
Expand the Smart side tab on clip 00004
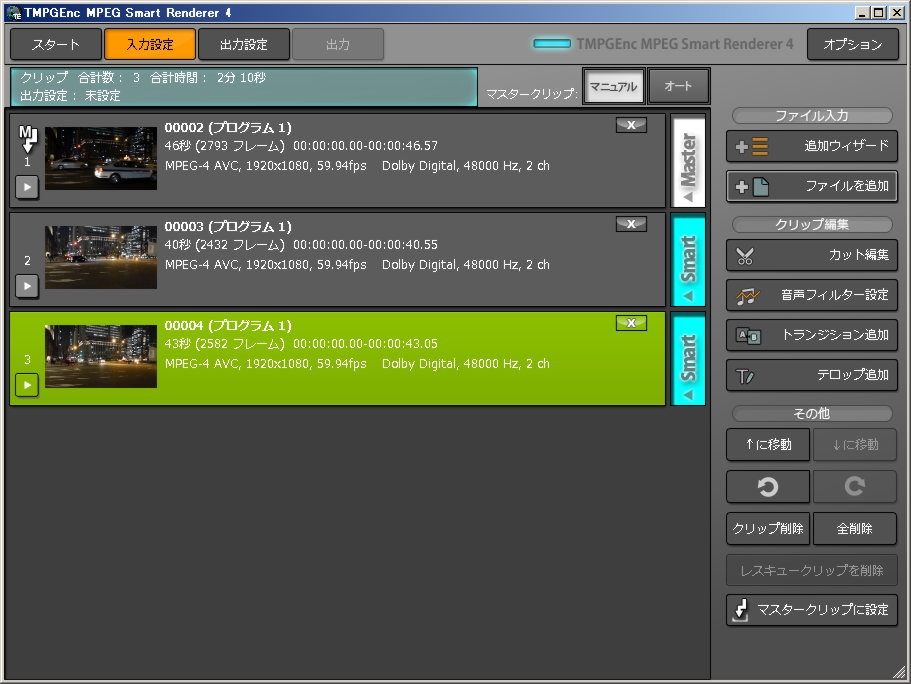(688, 358)
